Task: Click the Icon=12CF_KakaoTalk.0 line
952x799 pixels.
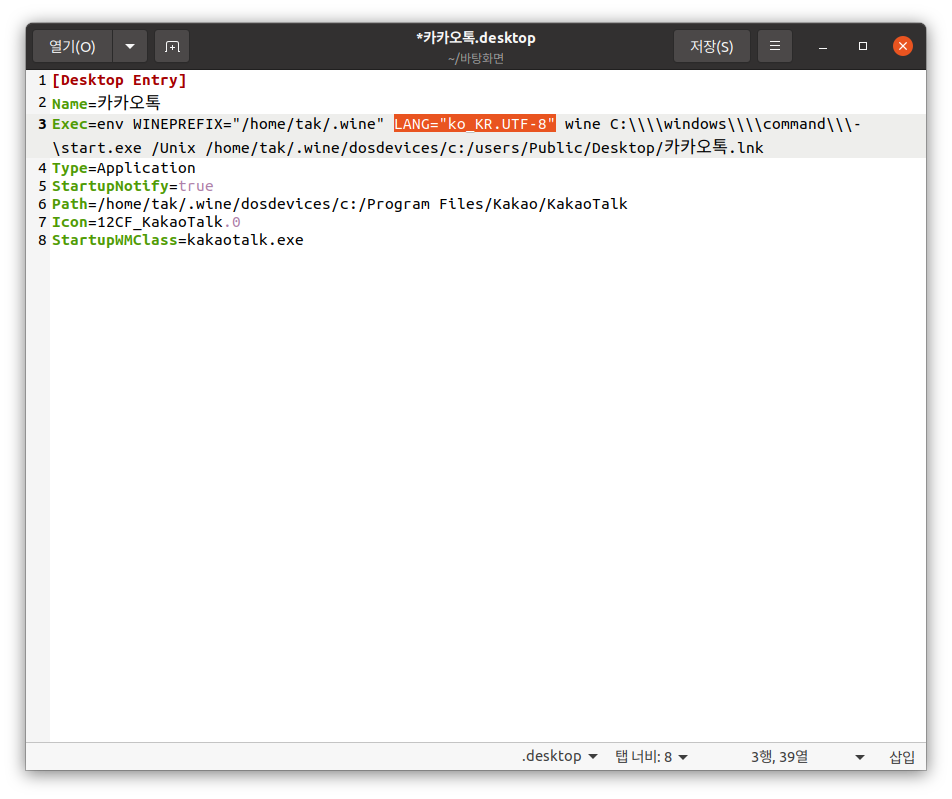Action: [x=146, y=222]
